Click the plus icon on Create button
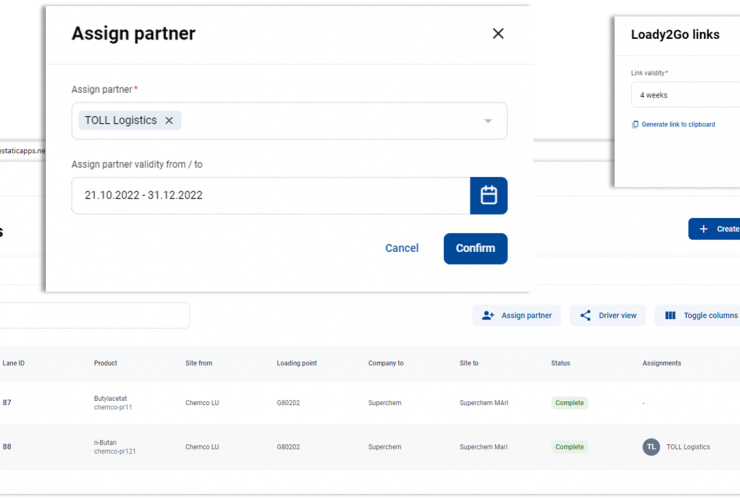Screen dimensions: 740x500 [703, 229]
